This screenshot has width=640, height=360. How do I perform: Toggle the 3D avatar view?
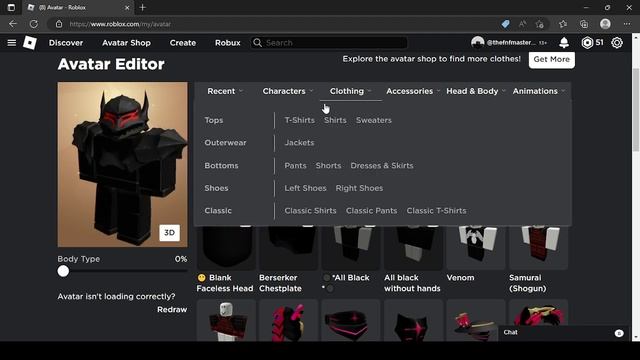[x=169, y=233]
